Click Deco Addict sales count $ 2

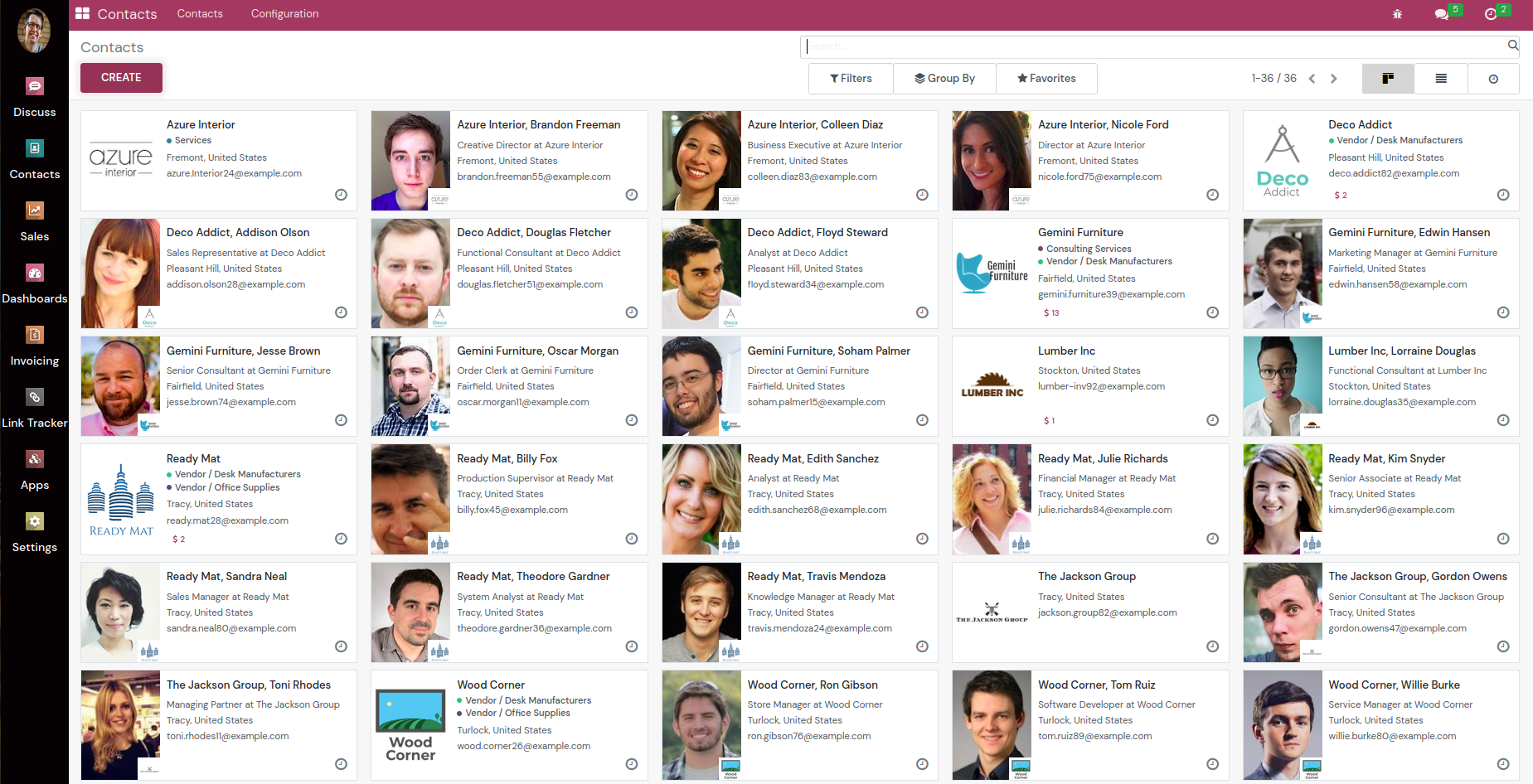(1340, 196)
